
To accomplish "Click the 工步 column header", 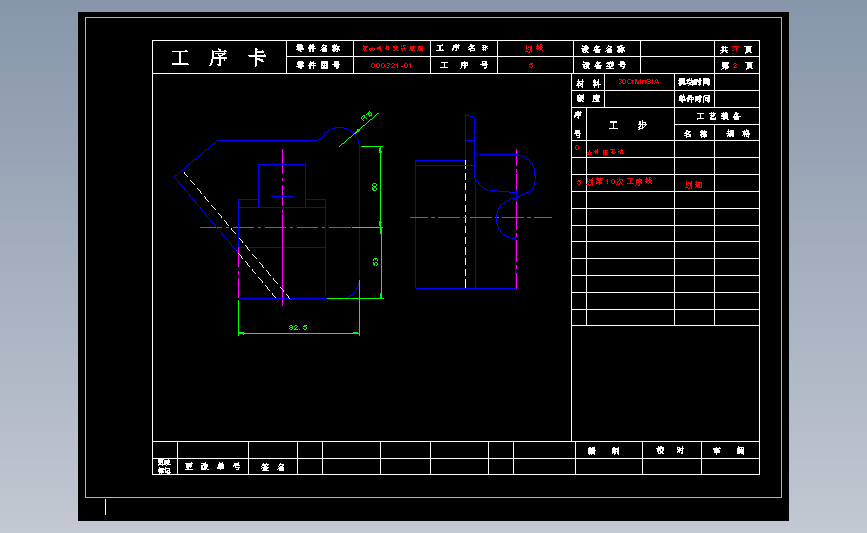I will [x=630, y=124].
